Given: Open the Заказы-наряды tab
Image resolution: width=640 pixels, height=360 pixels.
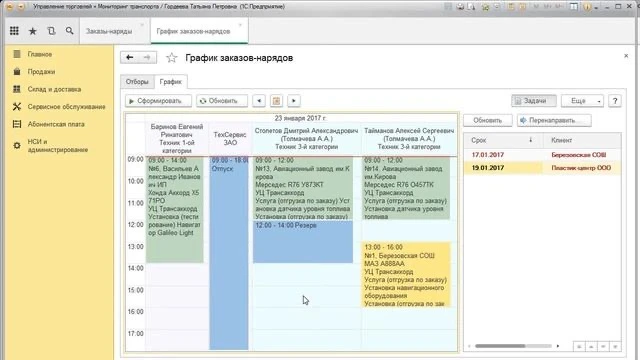Looking at the screenshot, I should pyautogui.click(x=109, y=31).
